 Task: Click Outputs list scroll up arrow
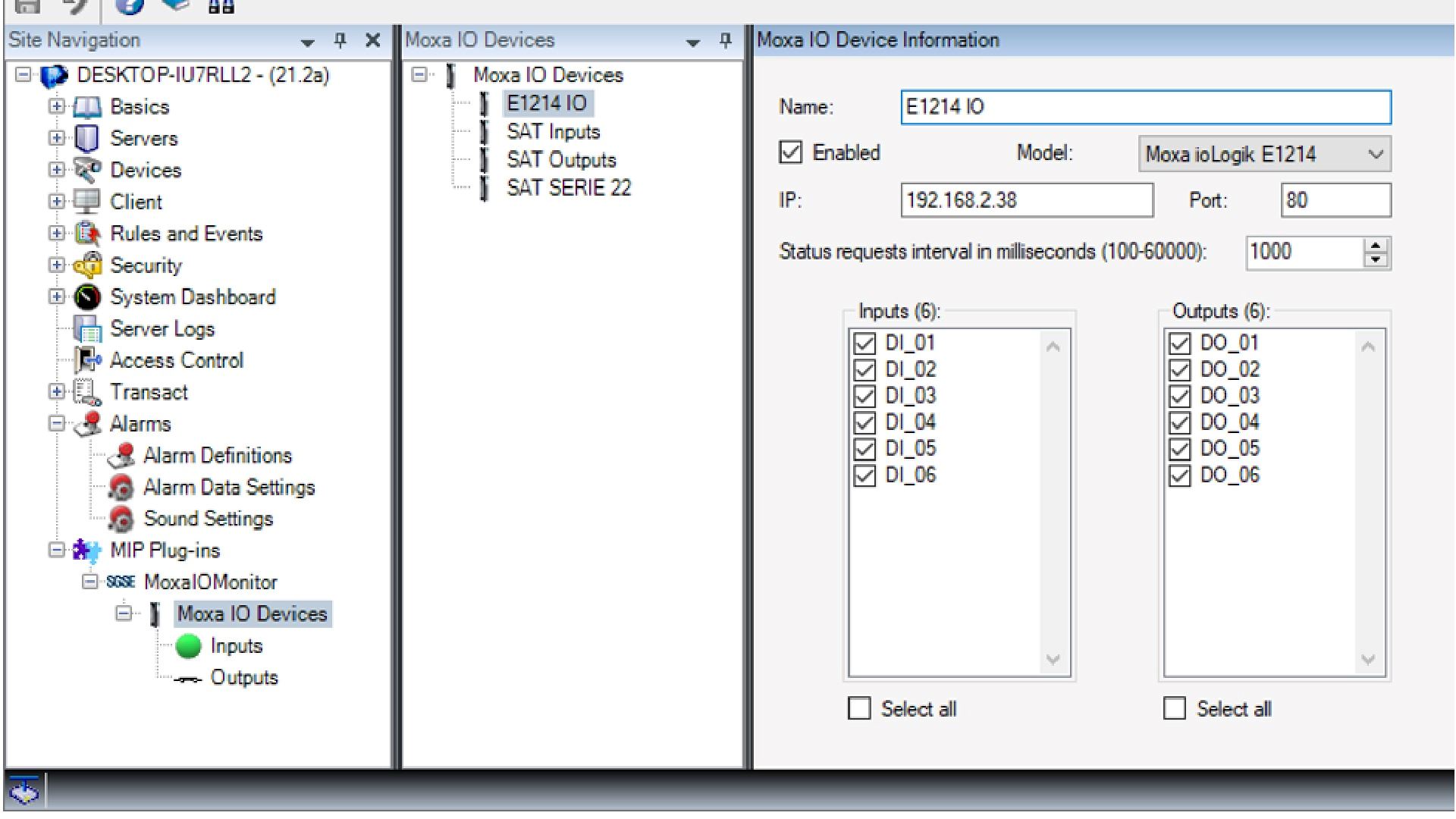pyautogui.click(x=1368, y=347)
